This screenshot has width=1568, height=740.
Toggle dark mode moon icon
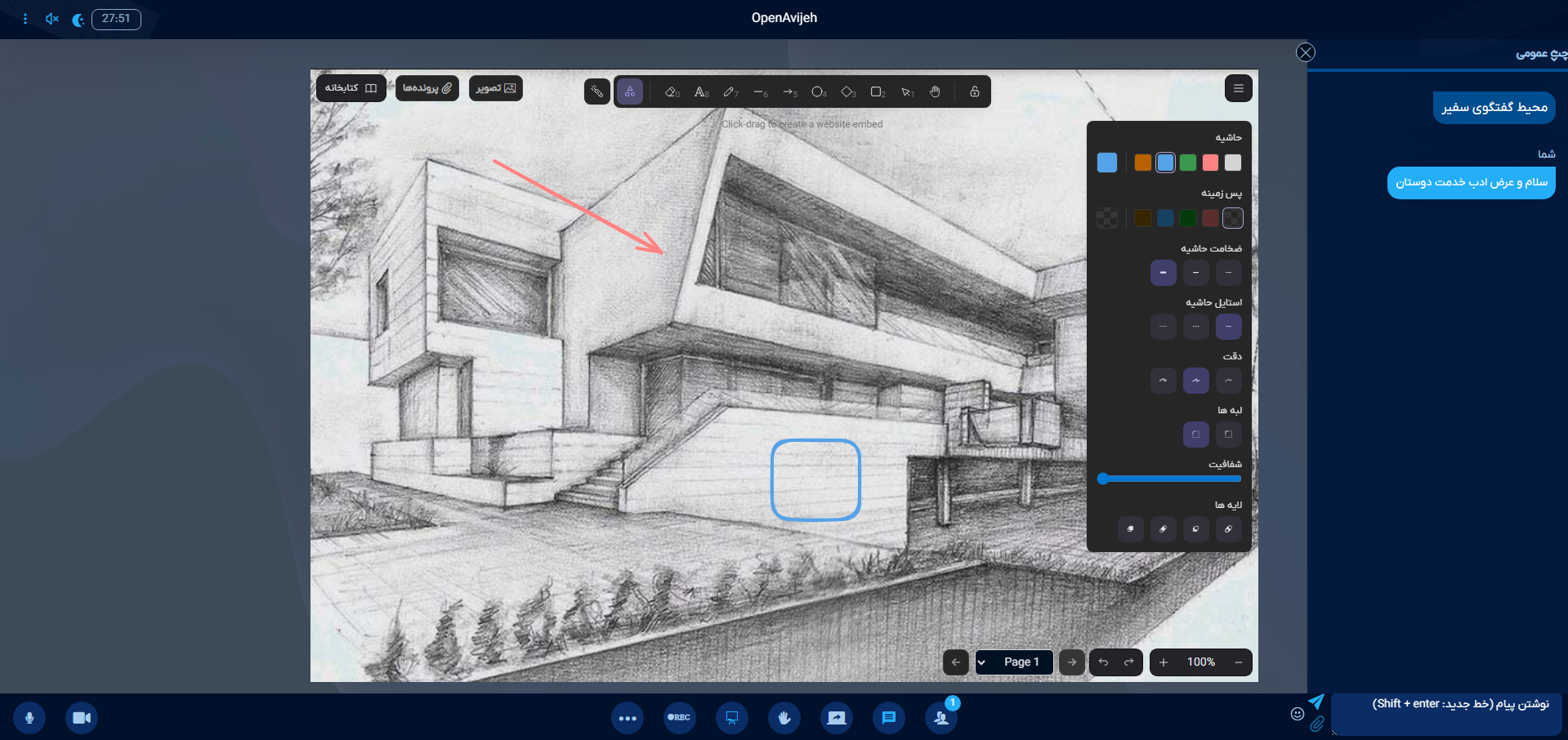pyautogui.click(x=78, y=20)
